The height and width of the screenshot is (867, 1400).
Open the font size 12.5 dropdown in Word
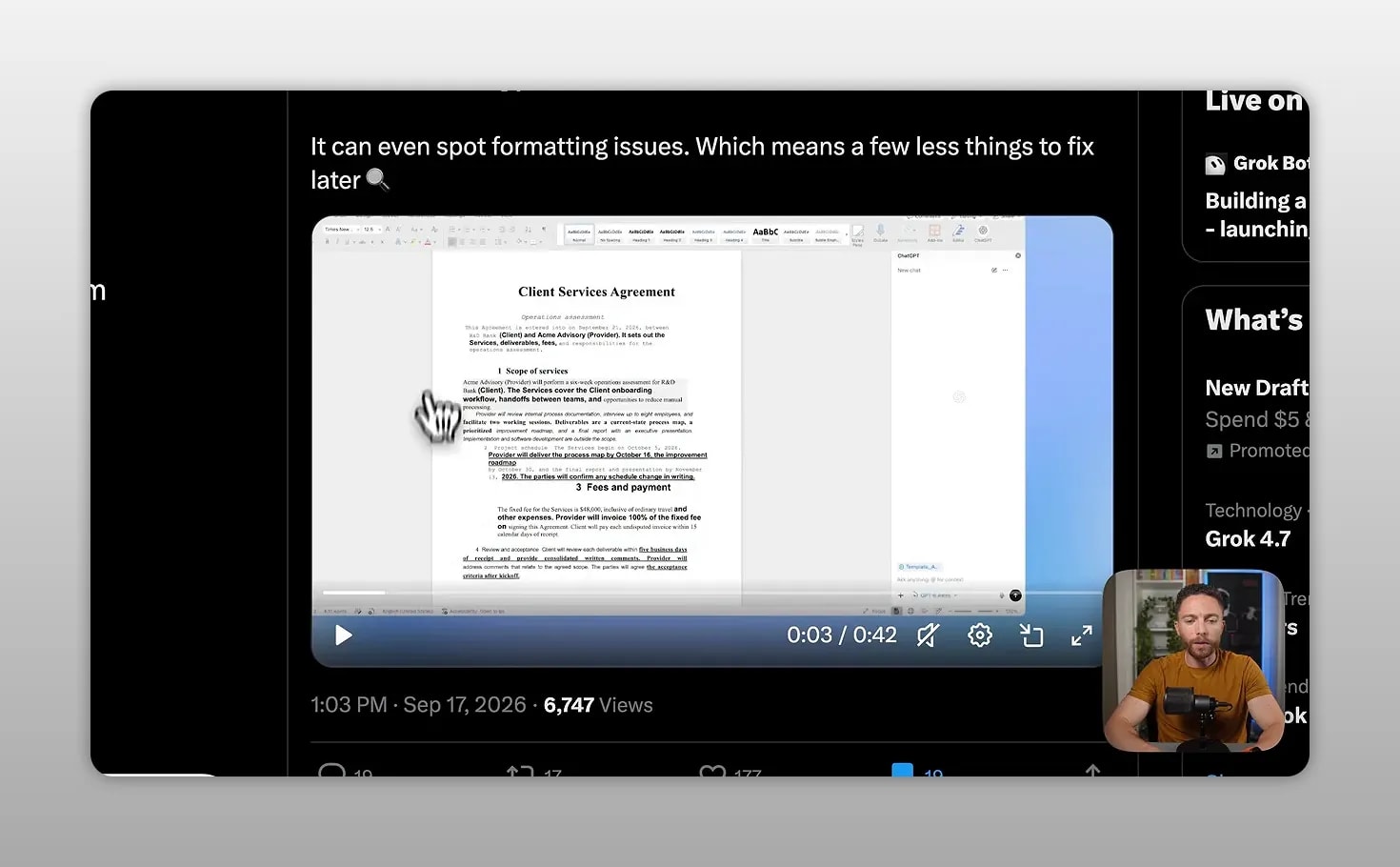[371, 230]
